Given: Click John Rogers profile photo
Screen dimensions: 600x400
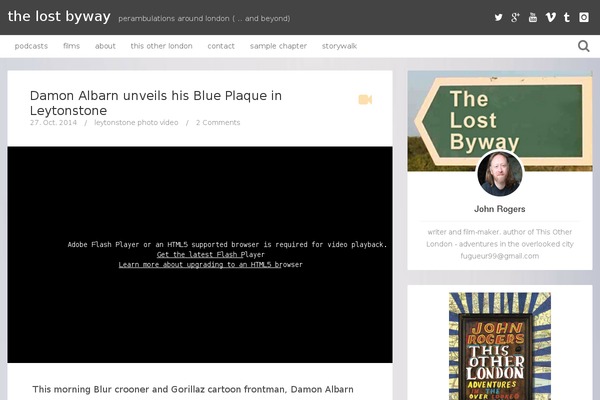Looking at the screenshot, I should [x=500, y=173].
